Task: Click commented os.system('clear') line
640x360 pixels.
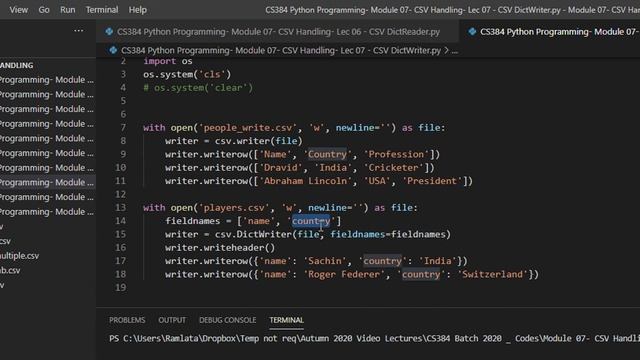Action: click(x=198, y=88)
